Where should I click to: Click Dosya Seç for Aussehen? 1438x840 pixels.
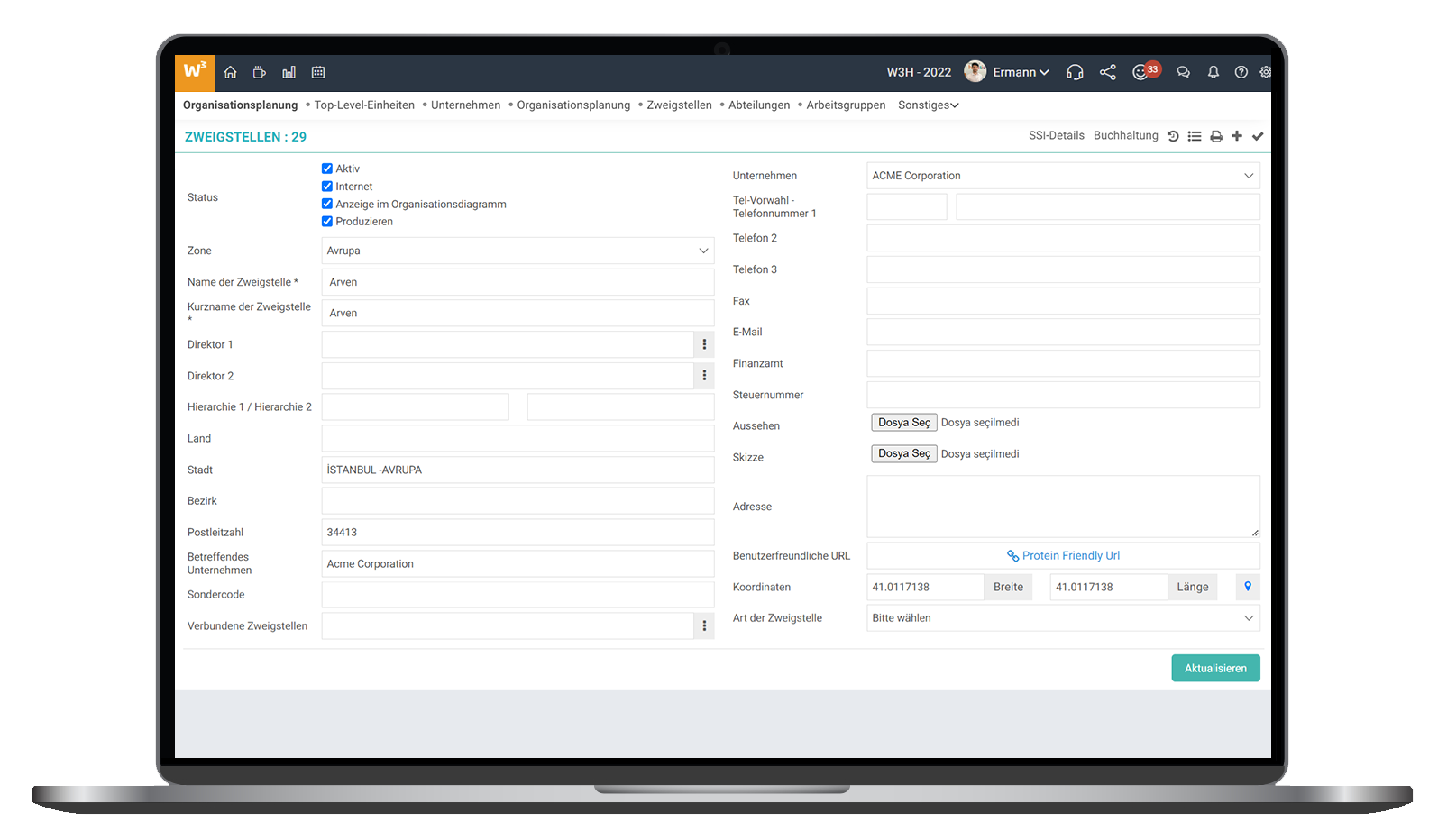click(x=904, y=423)
